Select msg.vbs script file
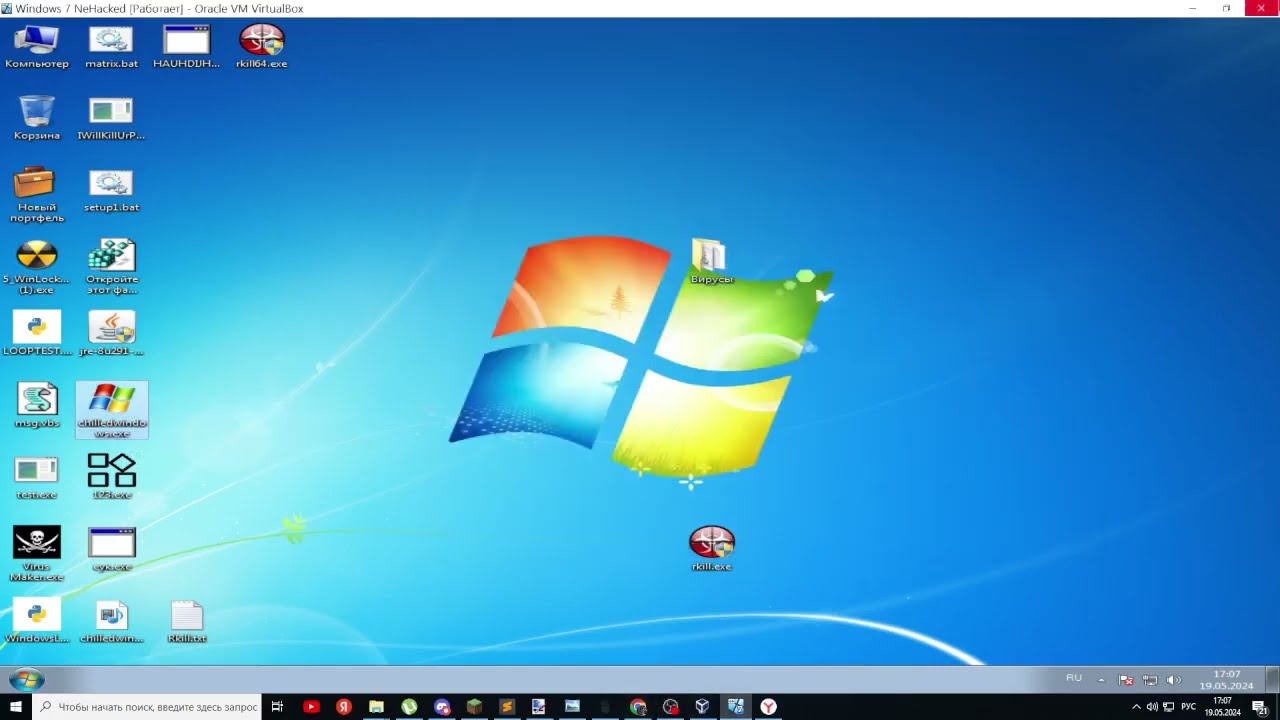The height and width of the screenshot is (720, 1280). click(37, 406)
